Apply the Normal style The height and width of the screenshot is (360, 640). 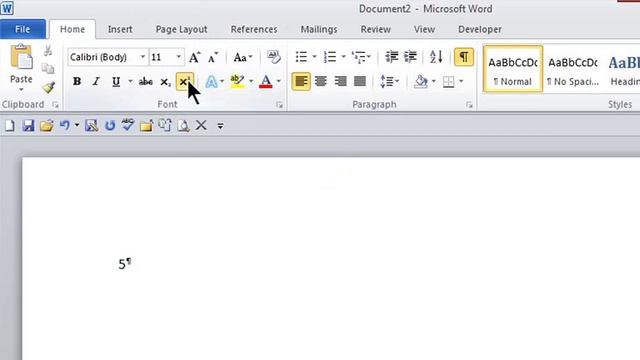point(513,69)
